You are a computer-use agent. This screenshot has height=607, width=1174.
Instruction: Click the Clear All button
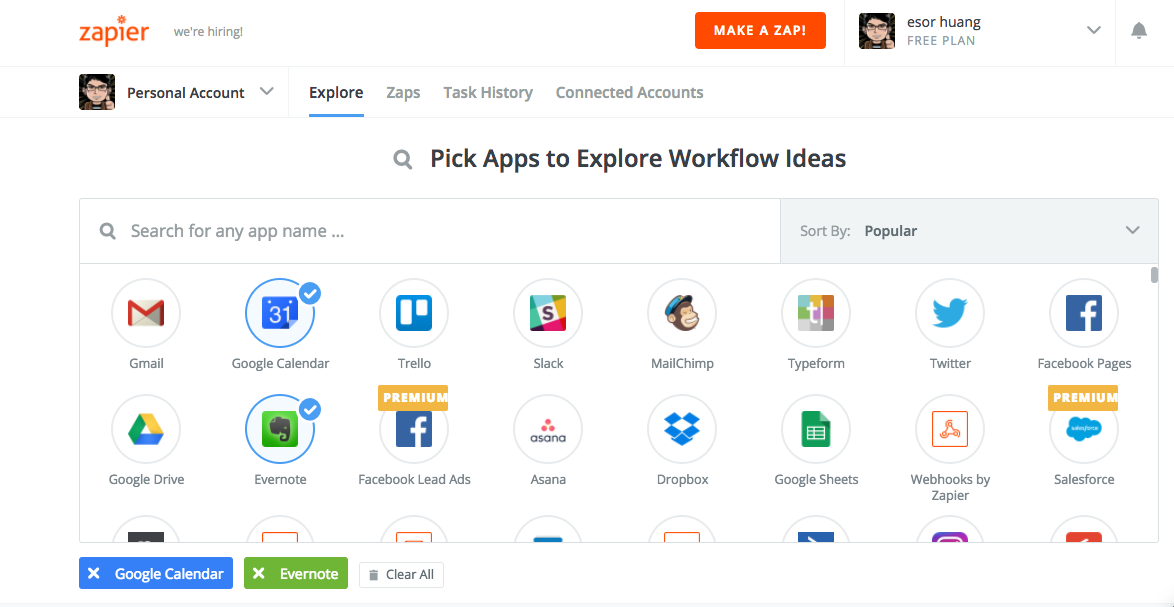click(x=401, y=575)
